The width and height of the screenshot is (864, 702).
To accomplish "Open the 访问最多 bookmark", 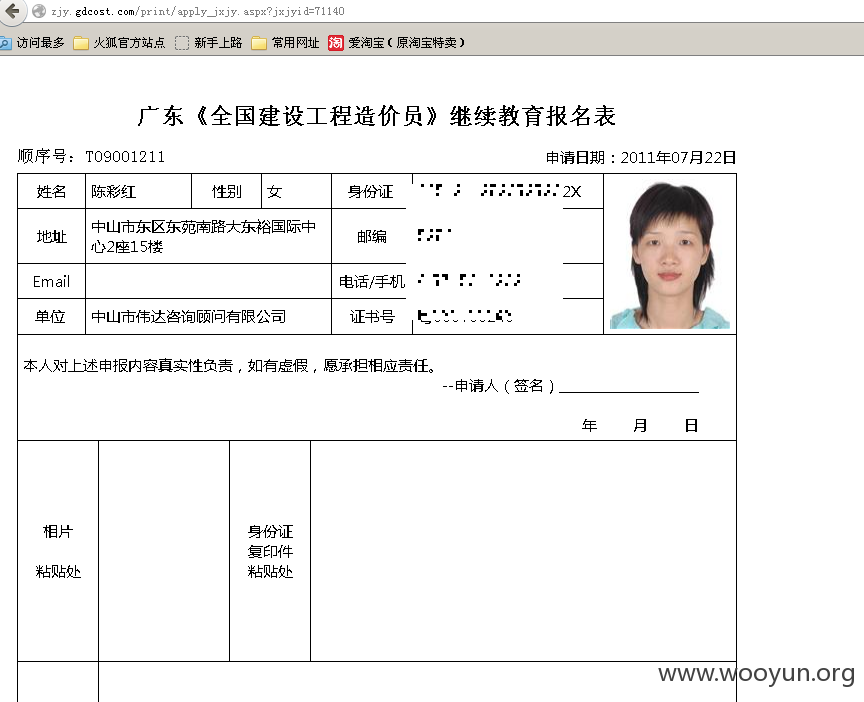I will tap(33, 42).
